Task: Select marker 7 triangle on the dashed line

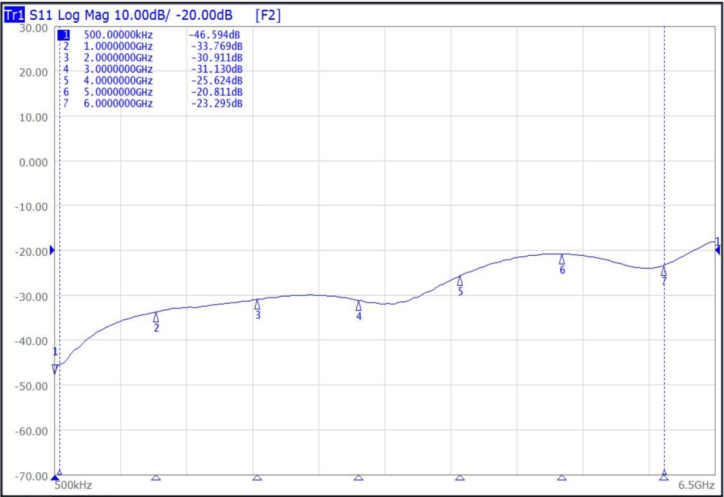Action: [x=664, y=271]
